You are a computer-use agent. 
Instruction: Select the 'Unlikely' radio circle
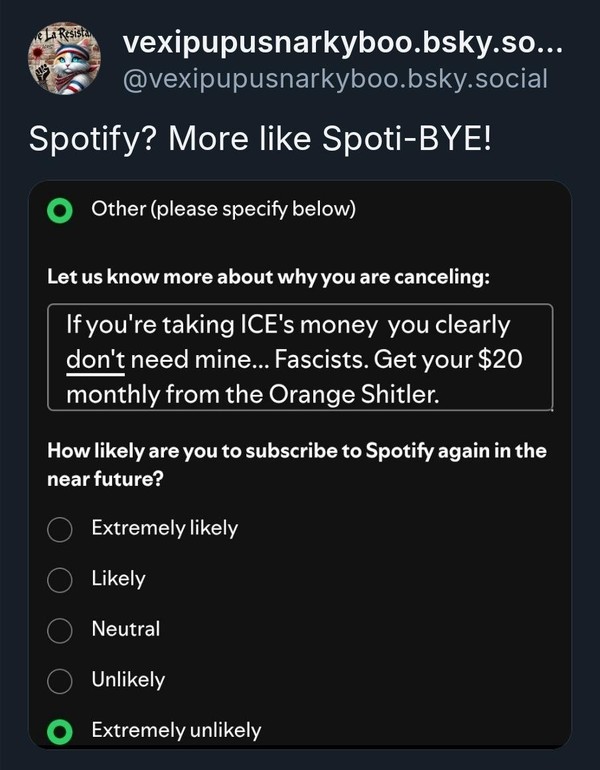[60, 681]
